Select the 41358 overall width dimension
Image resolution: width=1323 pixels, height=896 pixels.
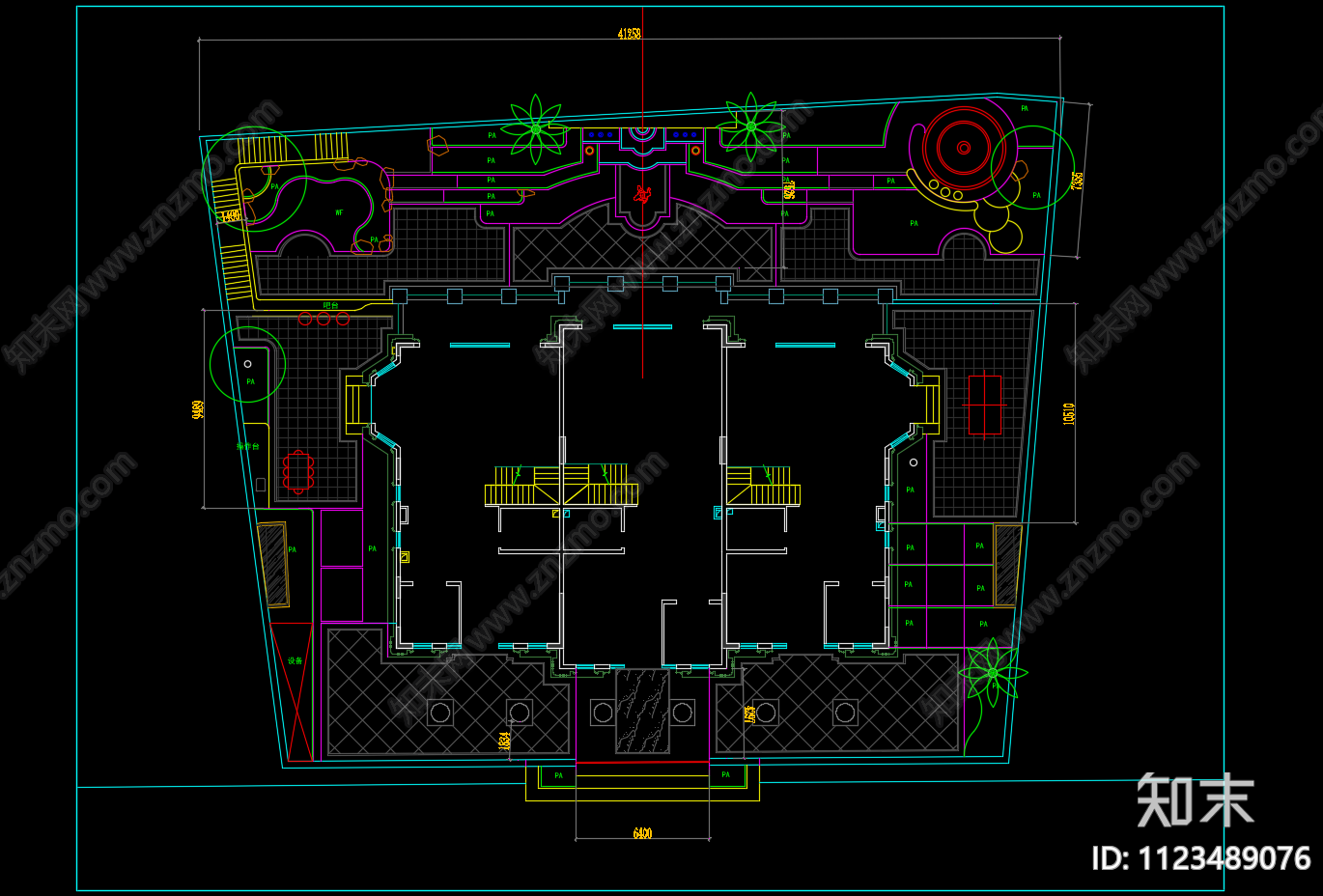[x=630, y=34]
